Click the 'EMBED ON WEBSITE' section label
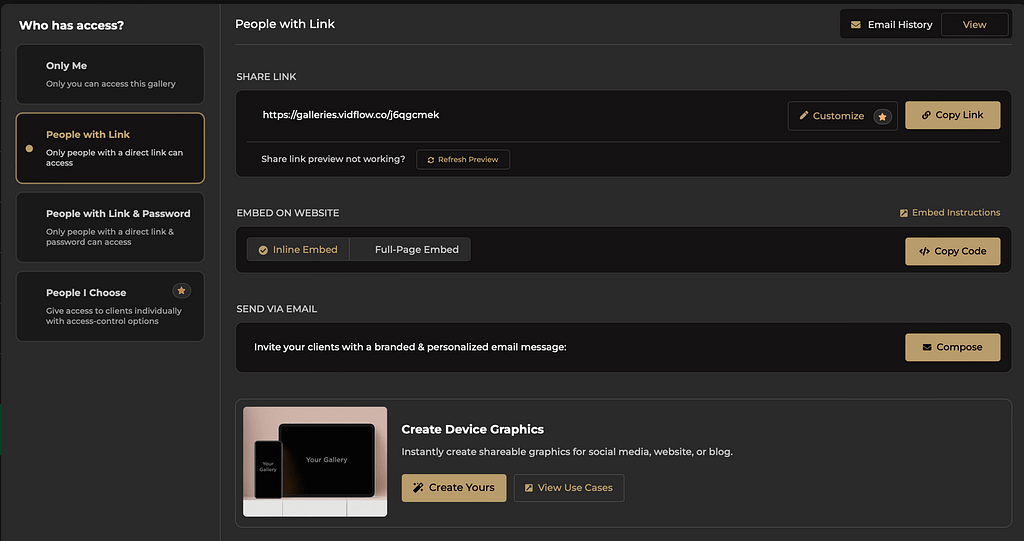Image resolution: width=1024 pixels, height=541 pixels. (288, 213)
